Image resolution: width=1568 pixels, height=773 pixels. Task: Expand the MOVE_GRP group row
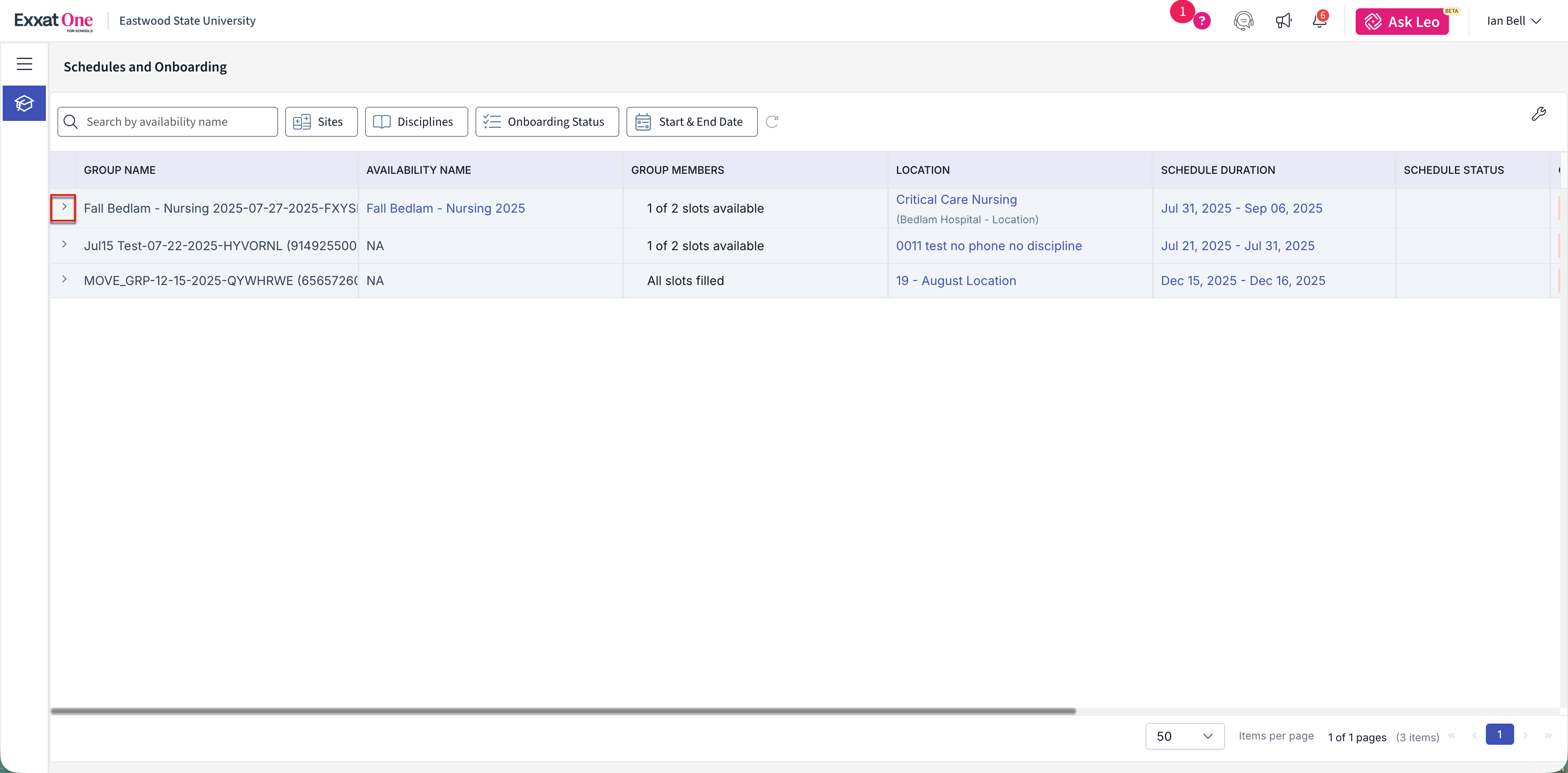(64, 279)
